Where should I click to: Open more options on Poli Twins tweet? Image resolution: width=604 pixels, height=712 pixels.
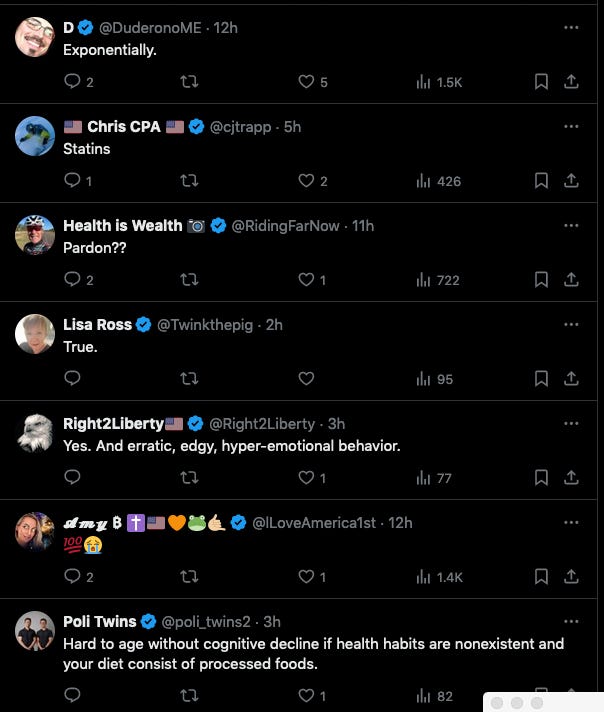tap(571, 621)
